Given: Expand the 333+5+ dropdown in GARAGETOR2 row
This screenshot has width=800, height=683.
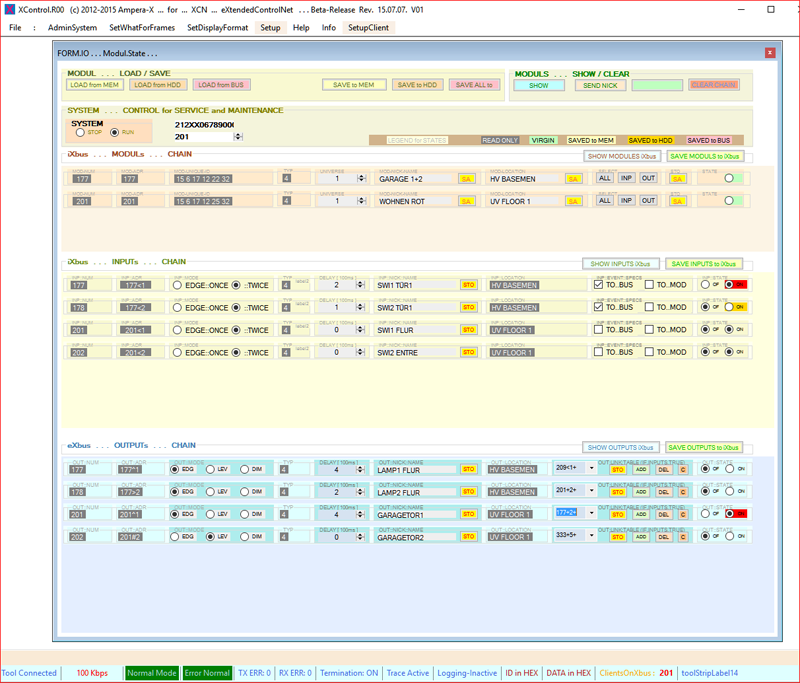Looking at the screenshot, I should pyautogui.click(x=591, y=537).
